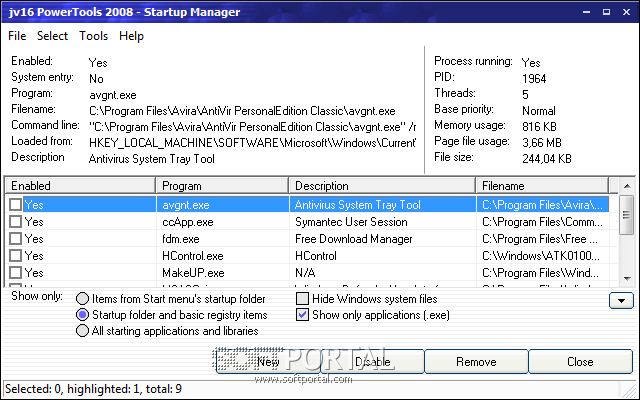Screen dimensions: 640x400
Task: Sort list by Description column header
Action: (382, 186)
